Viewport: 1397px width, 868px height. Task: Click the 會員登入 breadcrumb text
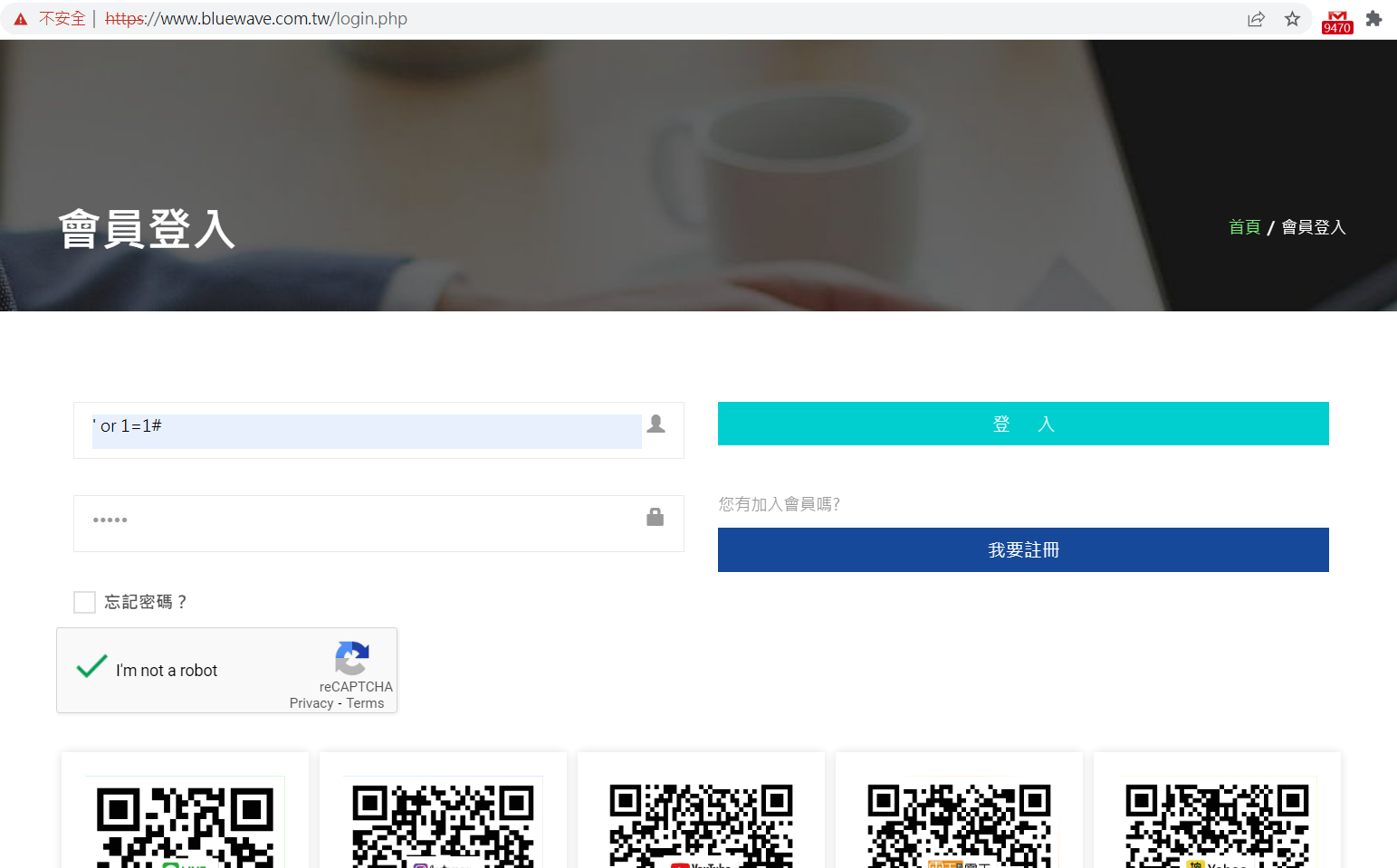coord(1314,227)
